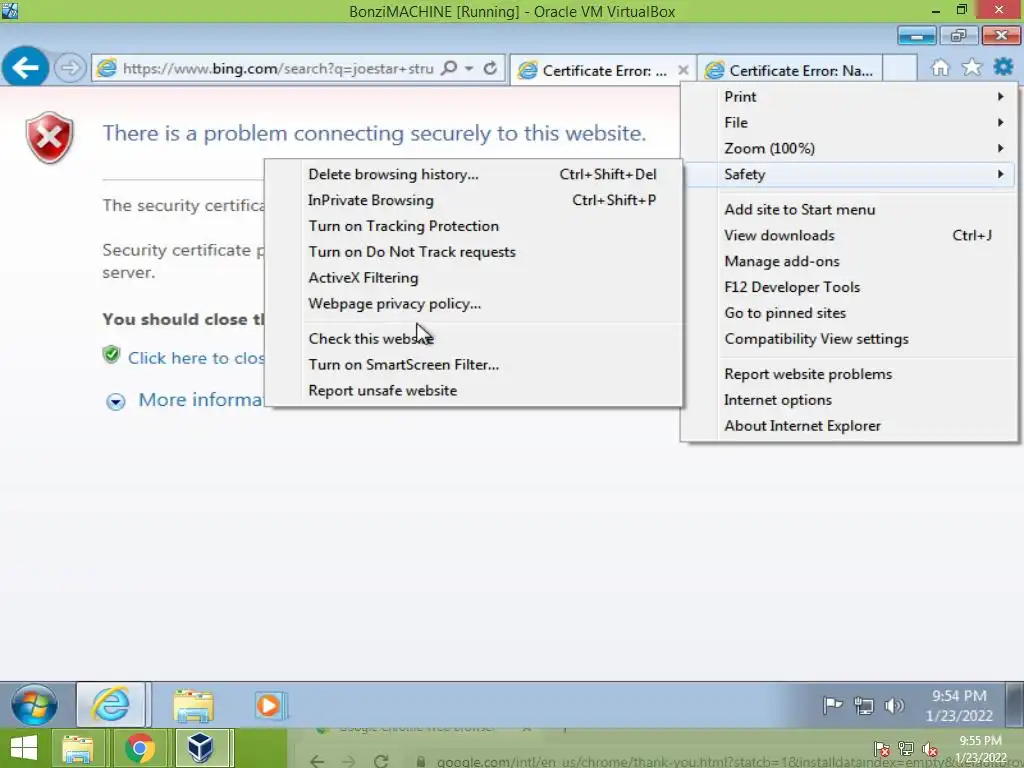Viewport: 1024px width, 768px height.
Task: Expand the Zoom (100%) submenu
Action: pyautogui.click(x=849, y=148)
